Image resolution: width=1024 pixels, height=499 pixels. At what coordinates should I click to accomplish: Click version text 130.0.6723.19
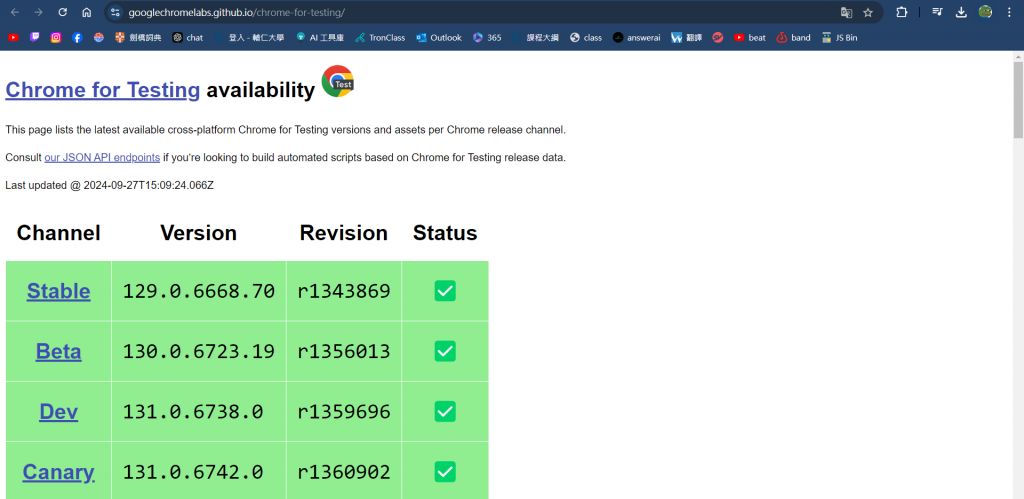(199, 352)
